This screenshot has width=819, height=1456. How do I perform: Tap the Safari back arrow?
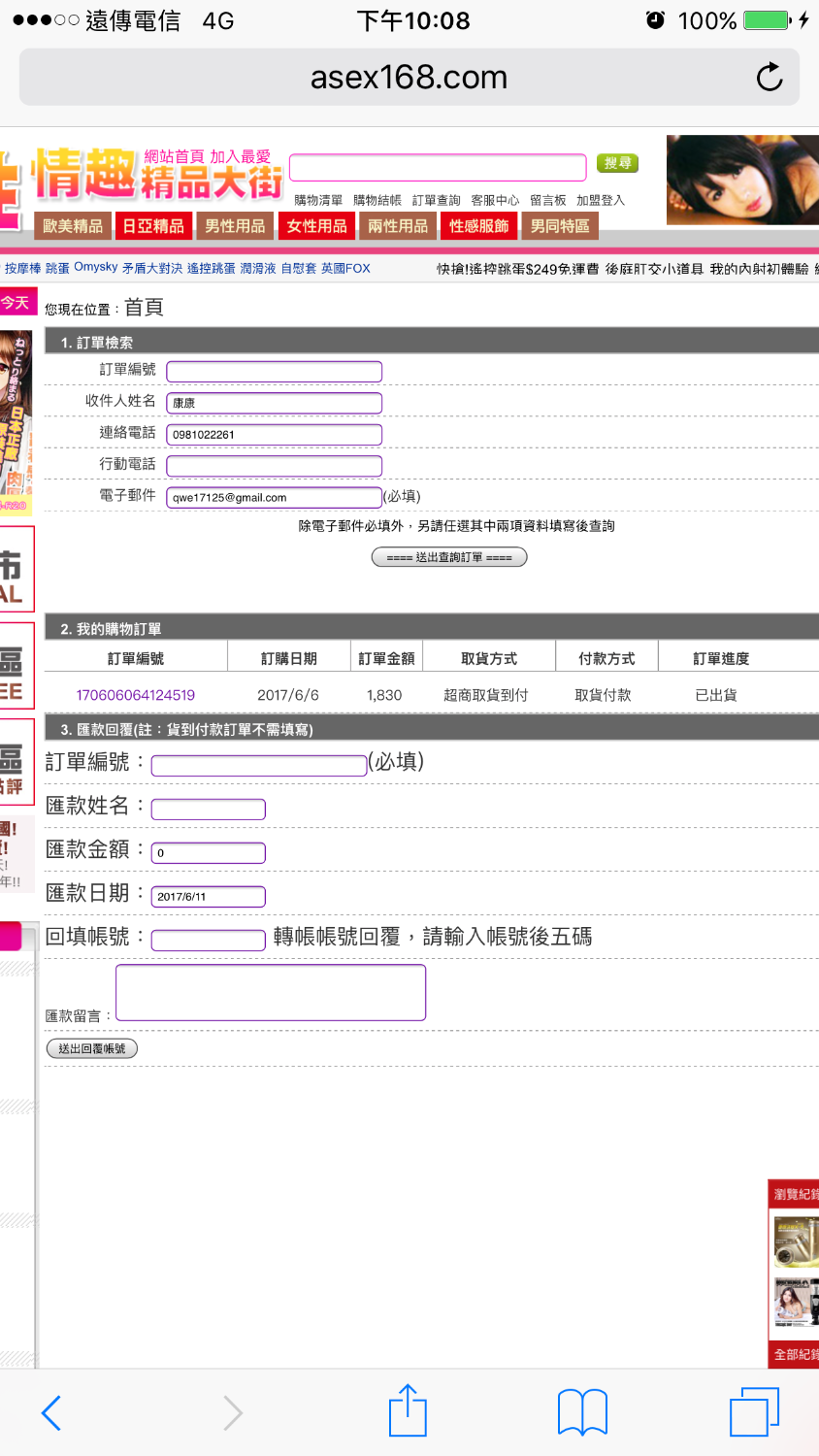[x=52, y=1412]
